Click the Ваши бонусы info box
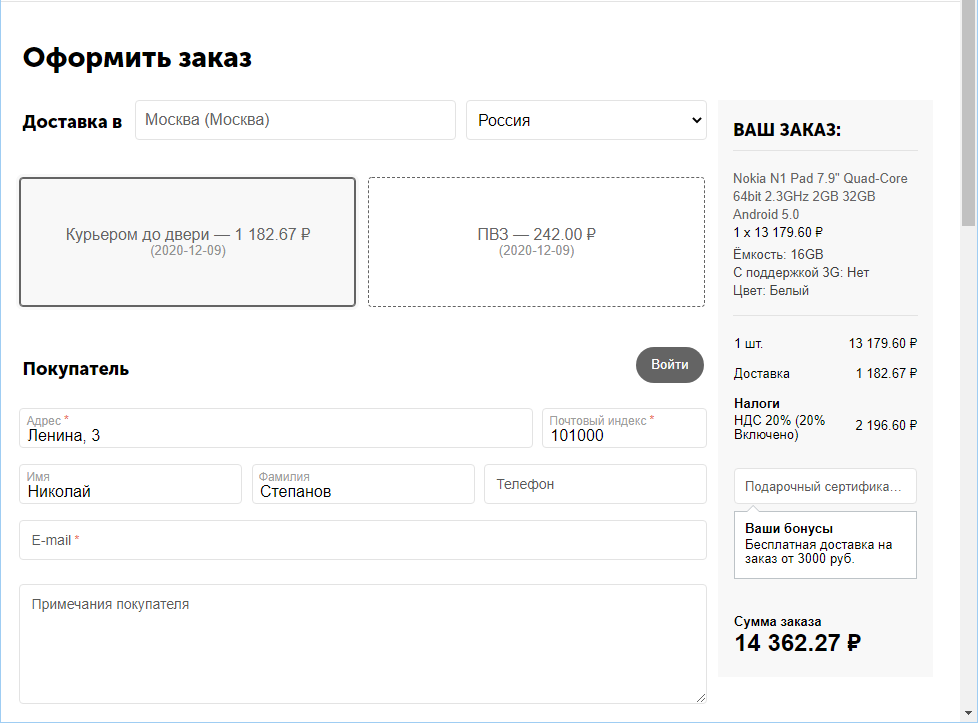The width and height of the screenshot is (978, 723). [825, 545]
